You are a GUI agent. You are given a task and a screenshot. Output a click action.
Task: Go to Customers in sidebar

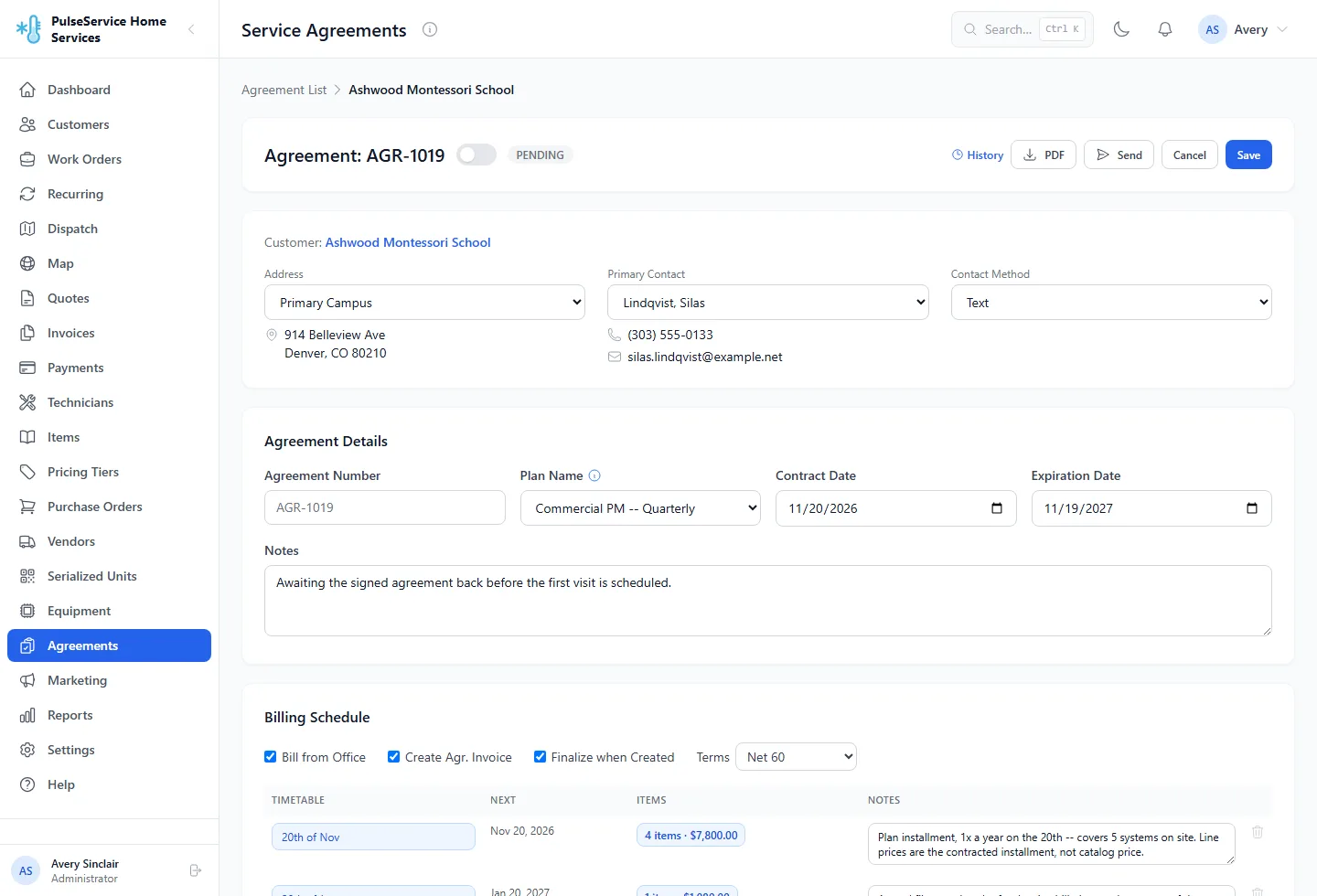[109, 124]
